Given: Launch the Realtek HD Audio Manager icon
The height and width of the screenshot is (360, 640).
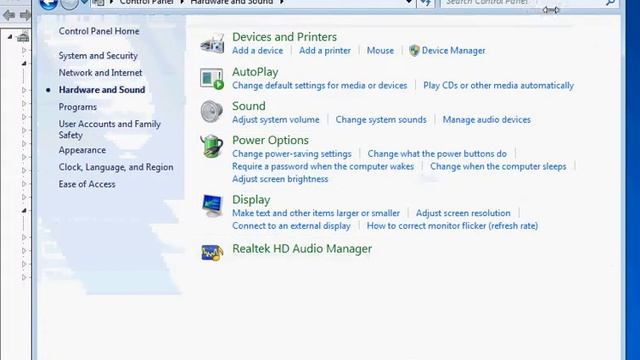Looking at the screenshot, I should pos(212,253).
